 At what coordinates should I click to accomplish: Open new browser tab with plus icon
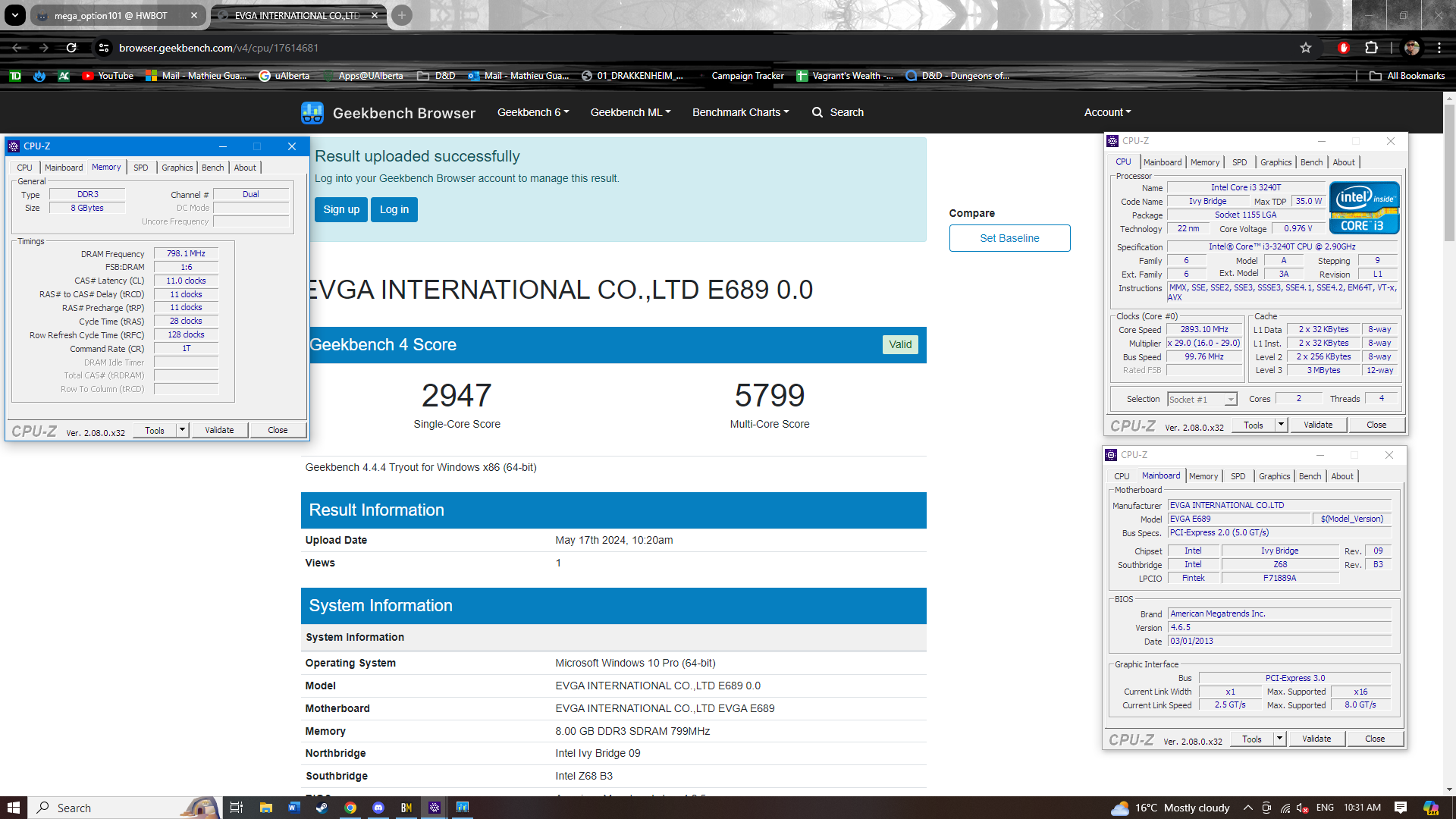(x=402, y=15)
